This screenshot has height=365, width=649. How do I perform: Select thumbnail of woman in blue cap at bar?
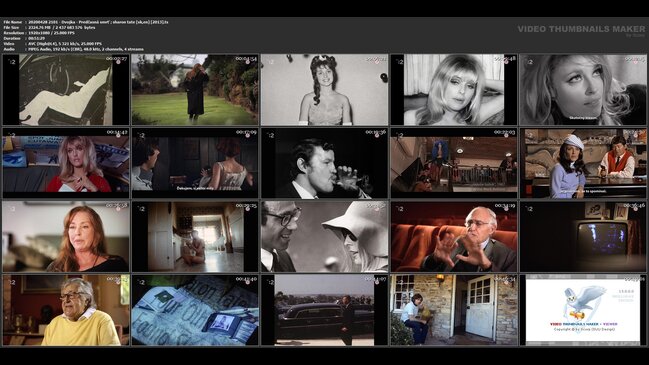583,163
